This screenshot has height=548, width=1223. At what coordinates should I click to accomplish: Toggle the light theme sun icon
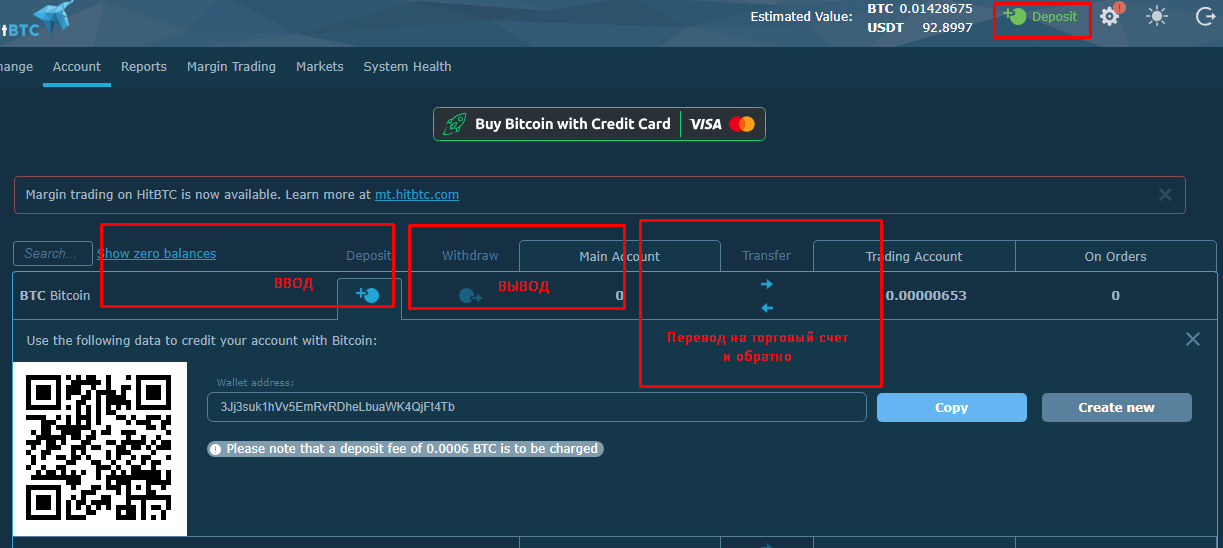[1157, 16]
